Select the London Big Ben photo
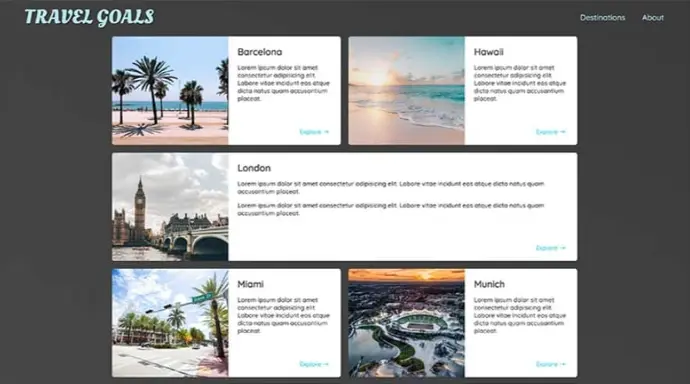690x384 pixels. [170, 207]
